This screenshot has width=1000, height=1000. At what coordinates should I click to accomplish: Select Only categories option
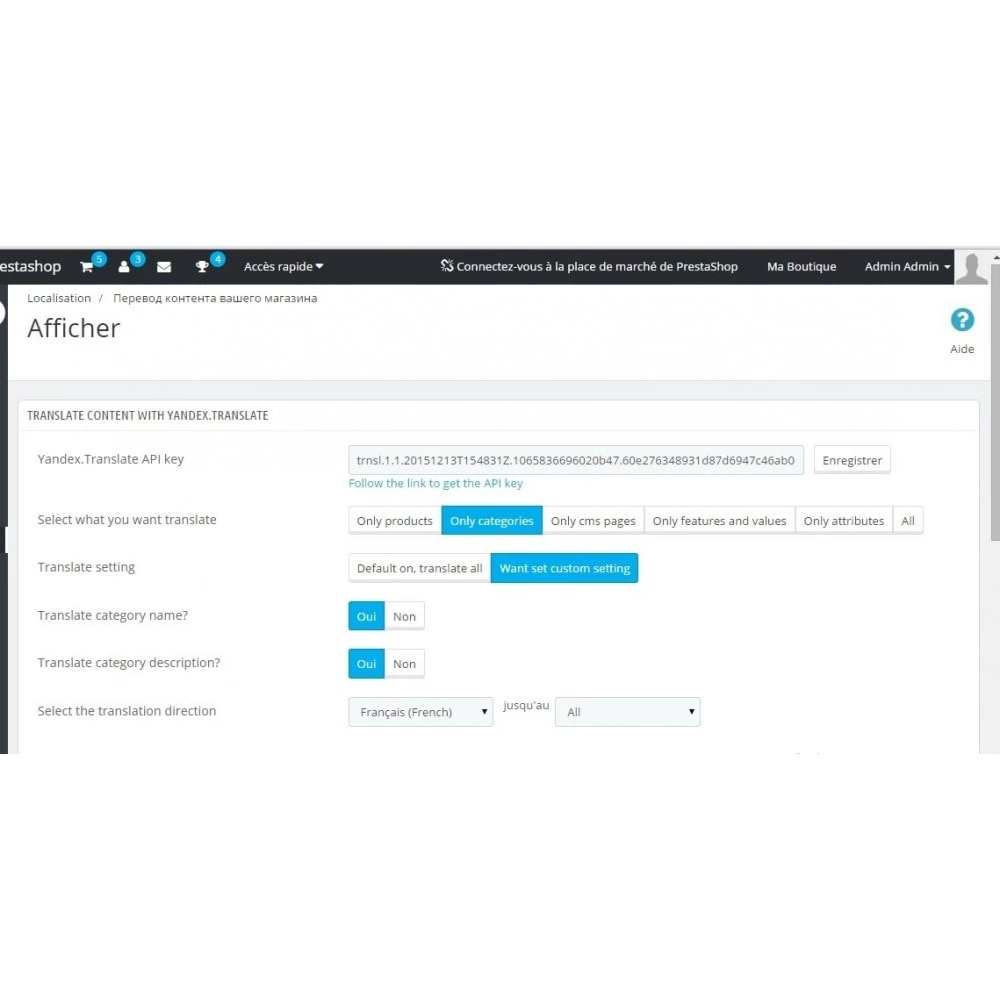492,520
